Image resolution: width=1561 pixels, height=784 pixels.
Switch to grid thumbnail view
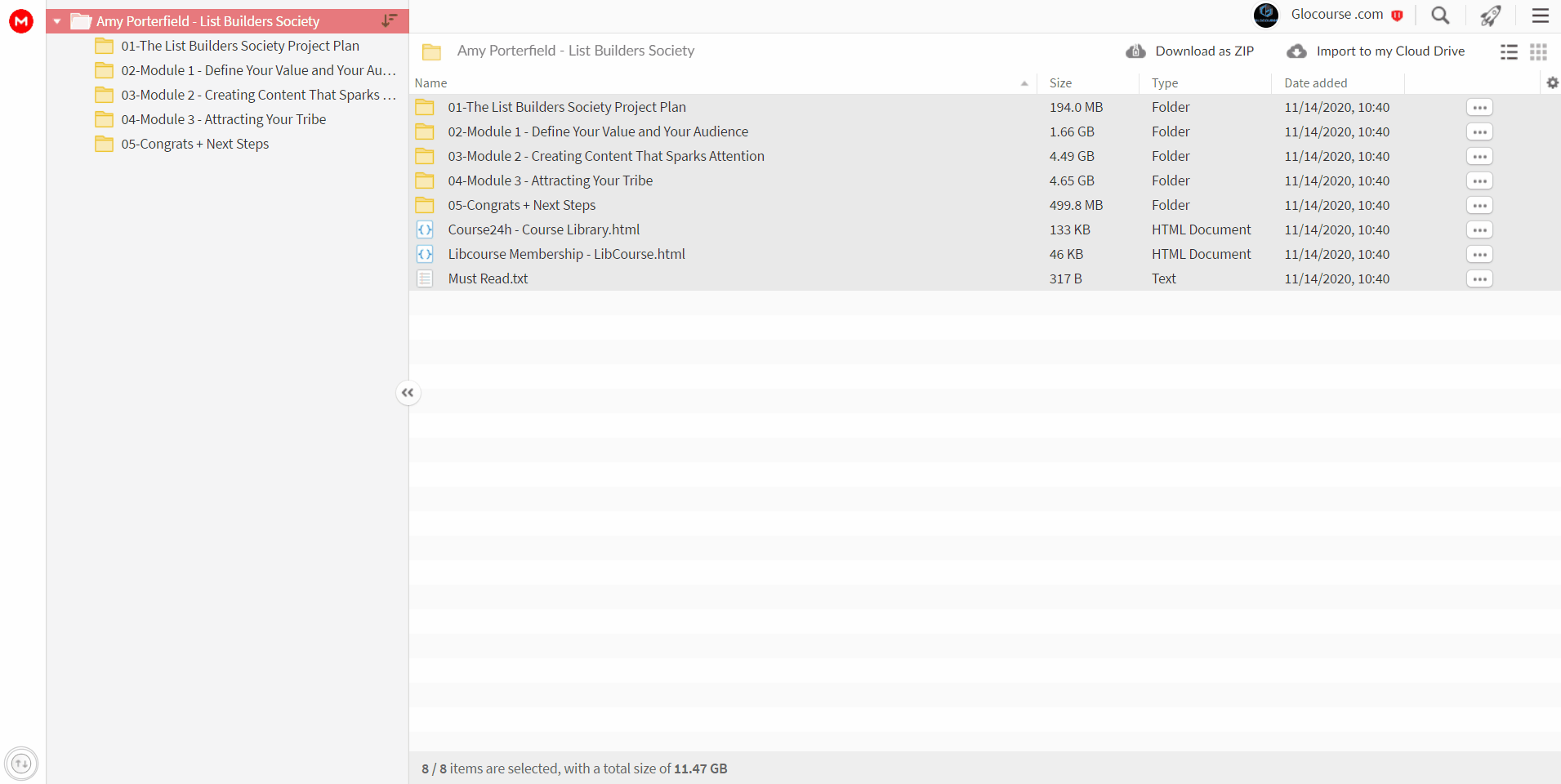click(x=1539, y=52)
